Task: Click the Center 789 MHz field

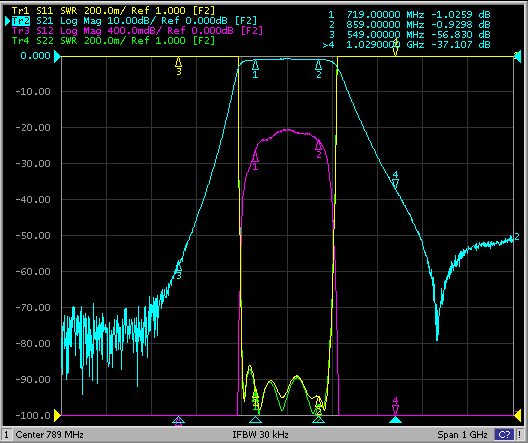Action: click(x=50, y=435)
